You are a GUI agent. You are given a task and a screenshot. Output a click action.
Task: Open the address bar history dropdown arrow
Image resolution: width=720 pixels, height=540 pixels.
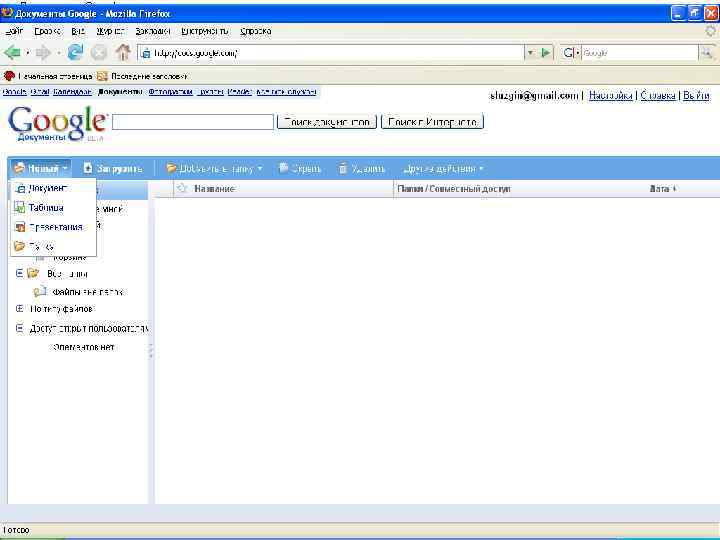(x=531, y=53)
